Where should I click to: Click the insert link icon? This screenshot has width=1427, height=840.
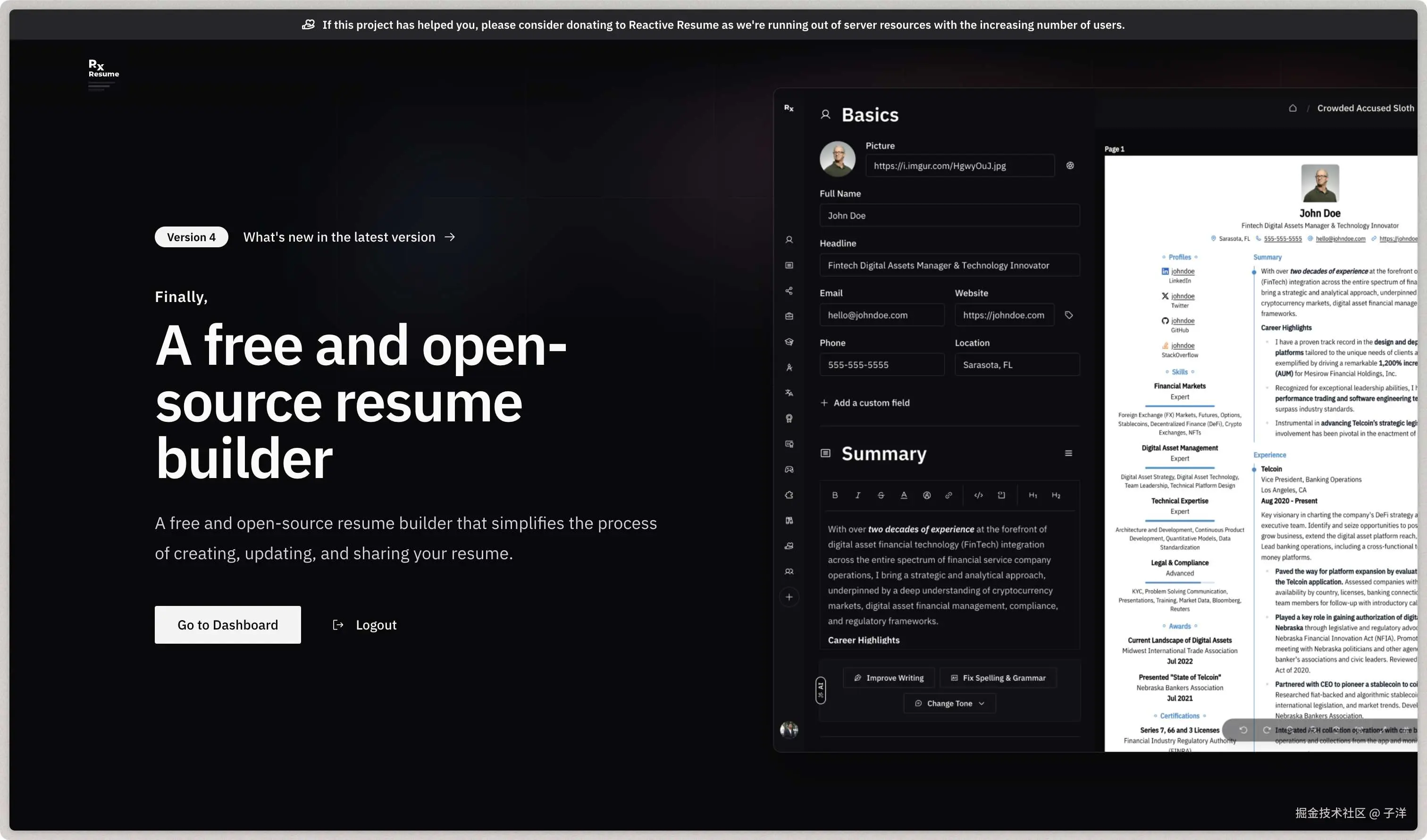click(x=949, y=495)
